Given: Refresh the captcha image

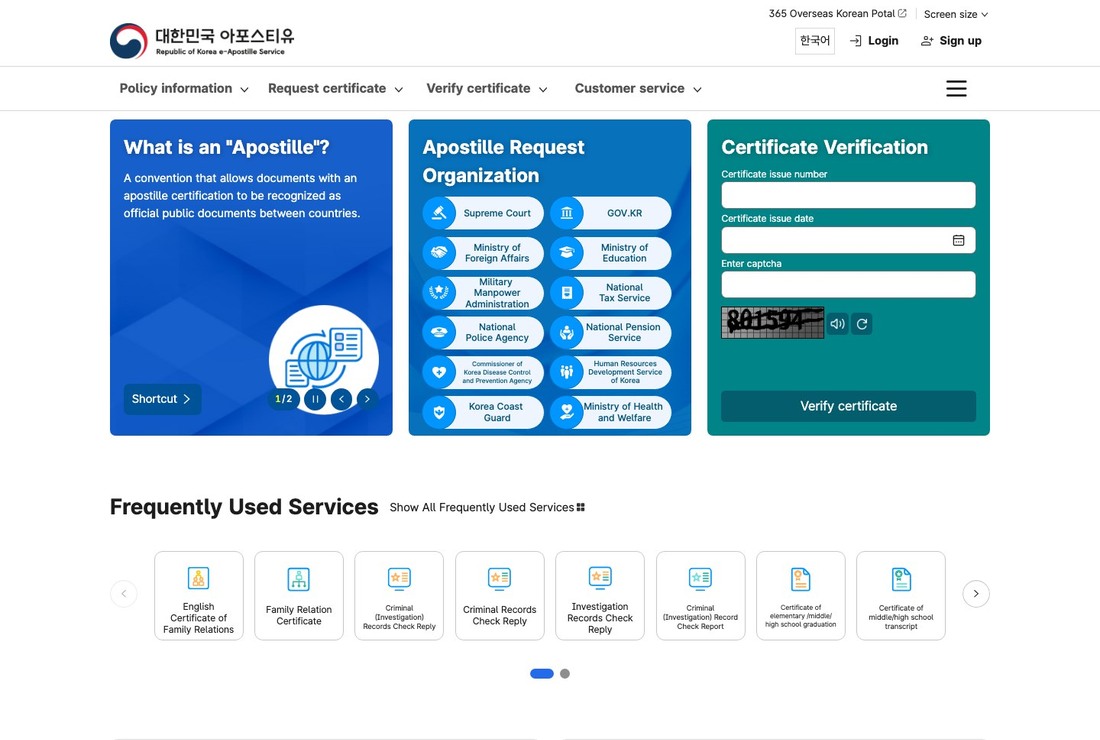Looking at the screenshot, I should pos(861,324).
